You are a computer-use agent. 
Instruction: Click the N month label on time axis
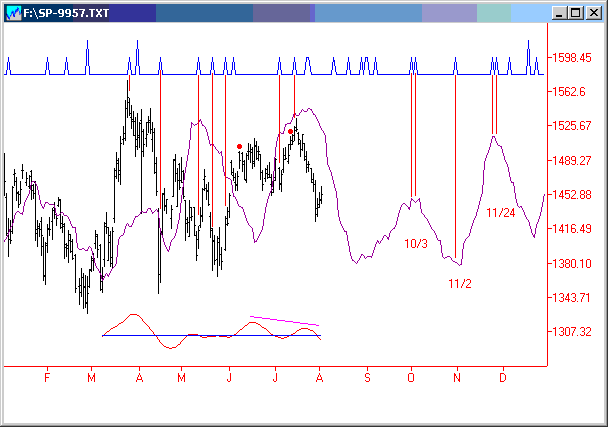(x=457, y=378)
